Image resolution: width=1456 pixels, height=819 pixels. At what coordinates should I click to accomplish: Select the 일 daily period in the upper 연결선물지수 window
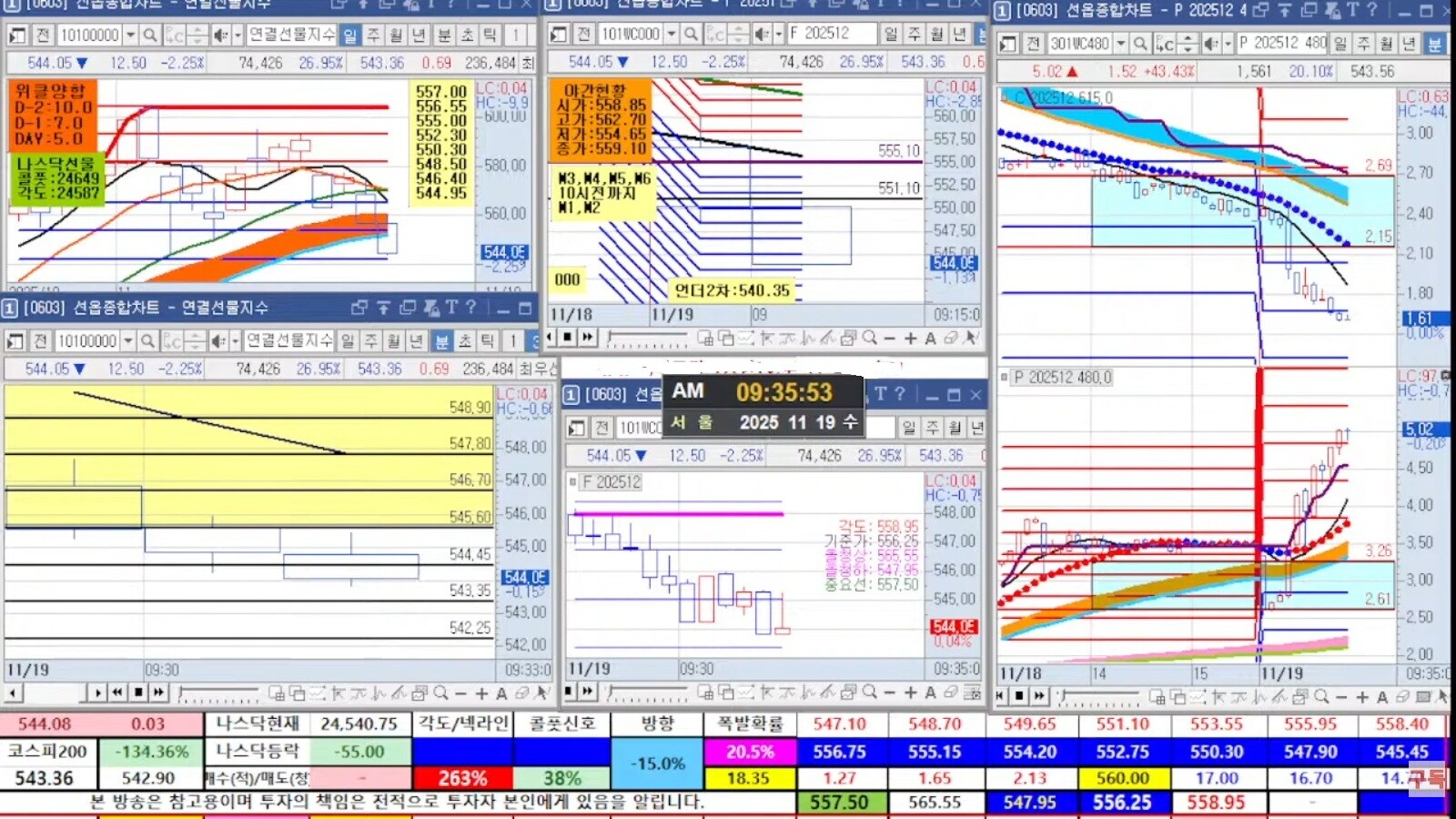tap(350, 35)
